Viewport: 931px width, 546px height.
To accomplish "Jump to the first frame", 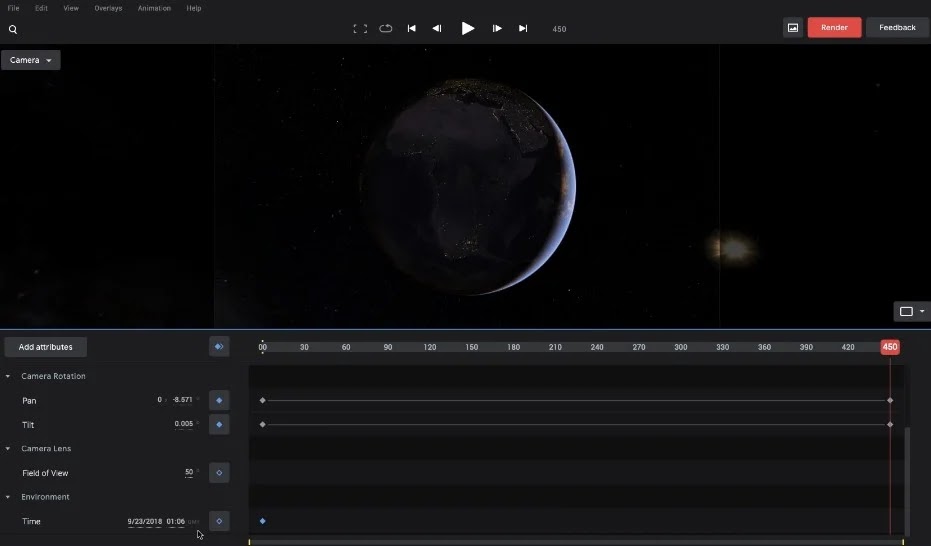I will [x=411, y=29].
